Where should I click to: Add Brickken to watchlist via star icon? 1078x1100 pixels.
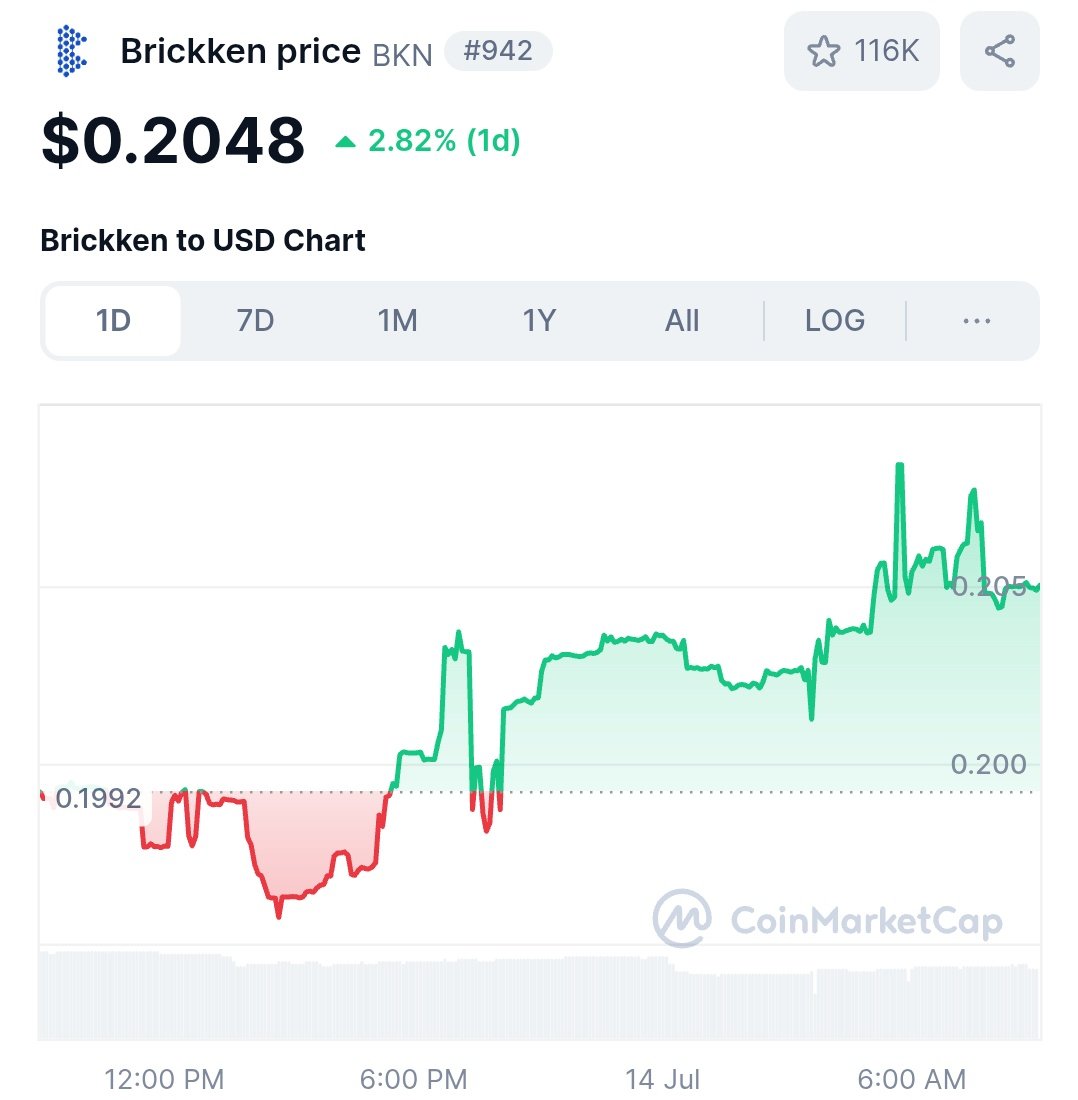(823, 51)
